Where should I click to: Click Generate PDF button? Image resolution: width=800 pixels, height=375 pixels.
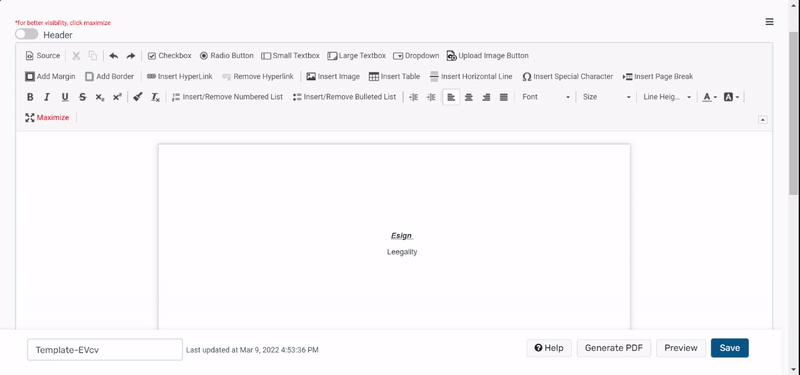click(x=614, y=348)
